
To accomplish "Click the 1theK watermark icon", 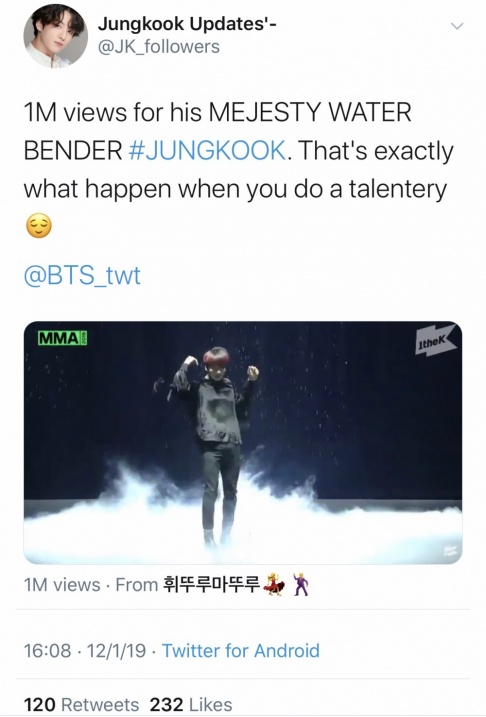I will (x=435, y=341).
